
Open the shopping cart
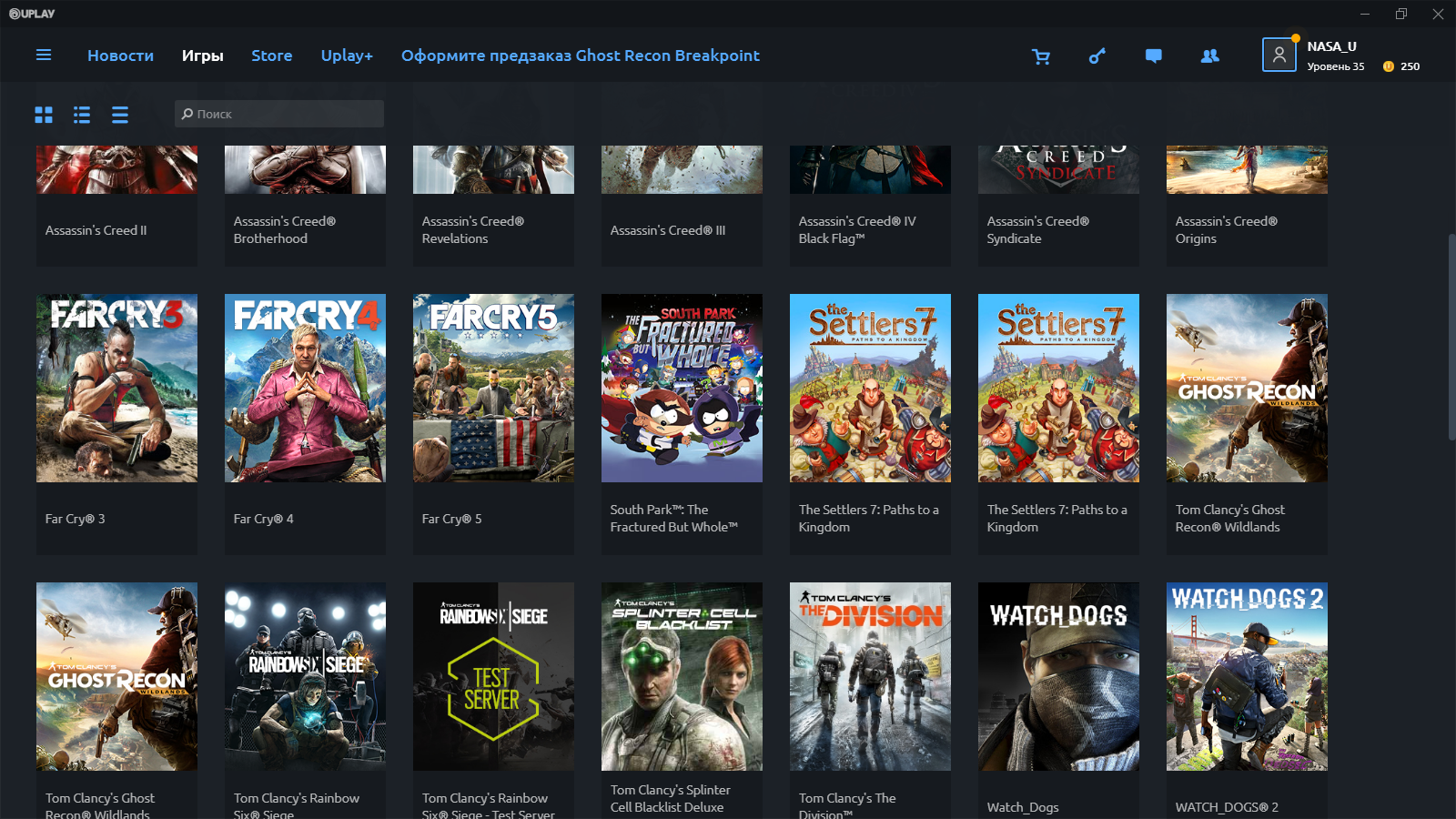click(x=1041, y=56)
